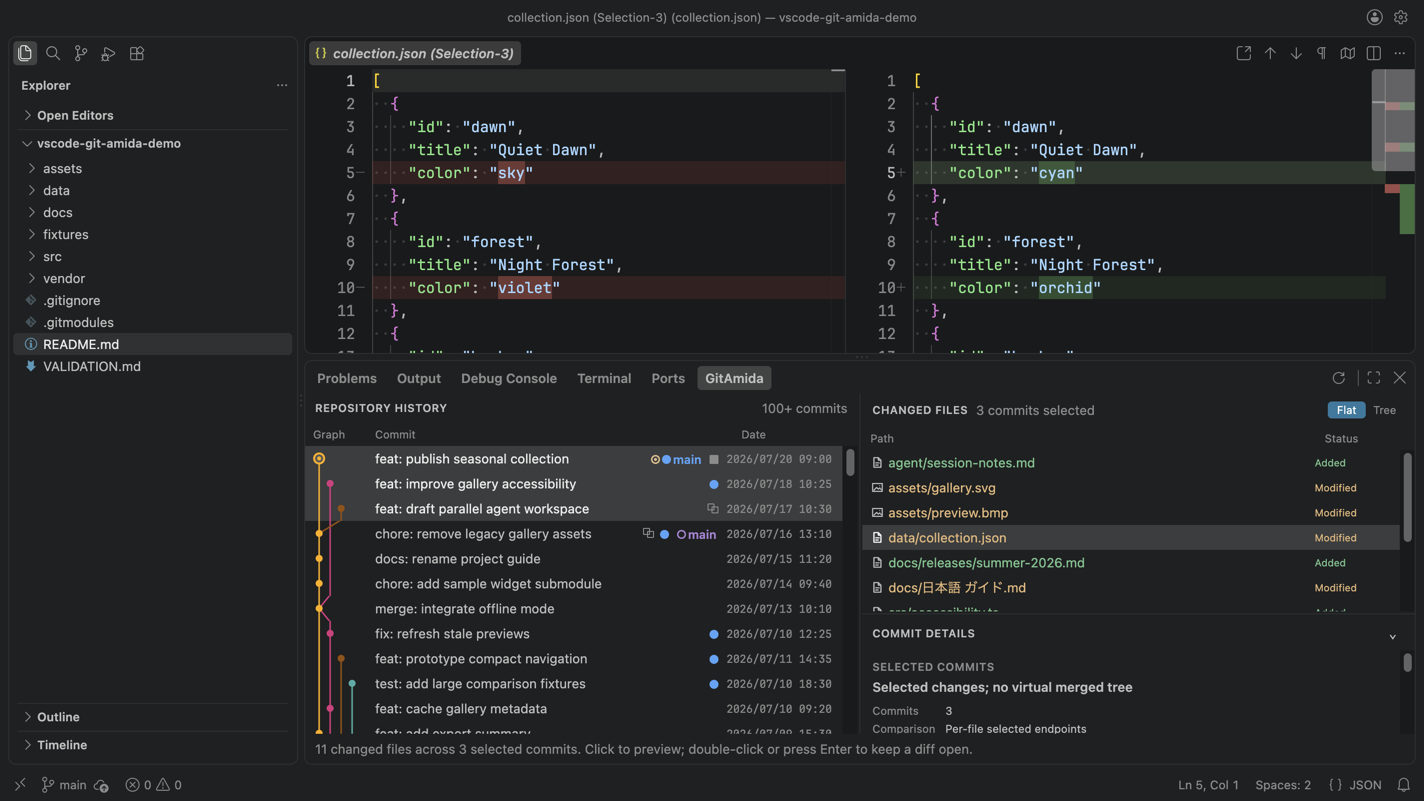Screen dimensions: 1424x801
Task: Click the file icon beside agent/session-notes.md
Action: pos(877,463)
